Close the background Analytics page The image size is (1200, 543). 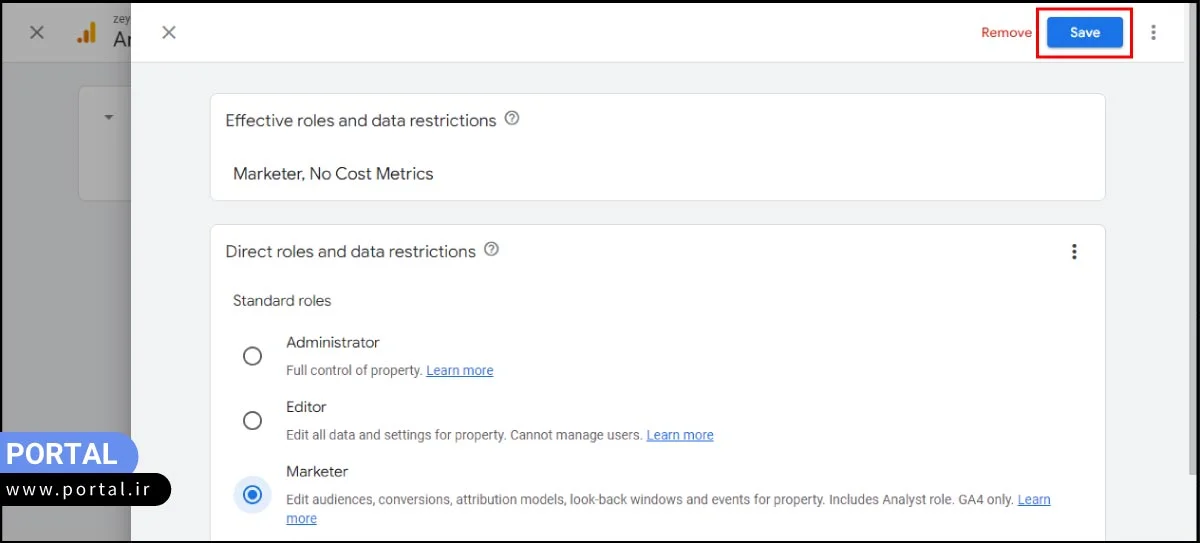point(37,33)
